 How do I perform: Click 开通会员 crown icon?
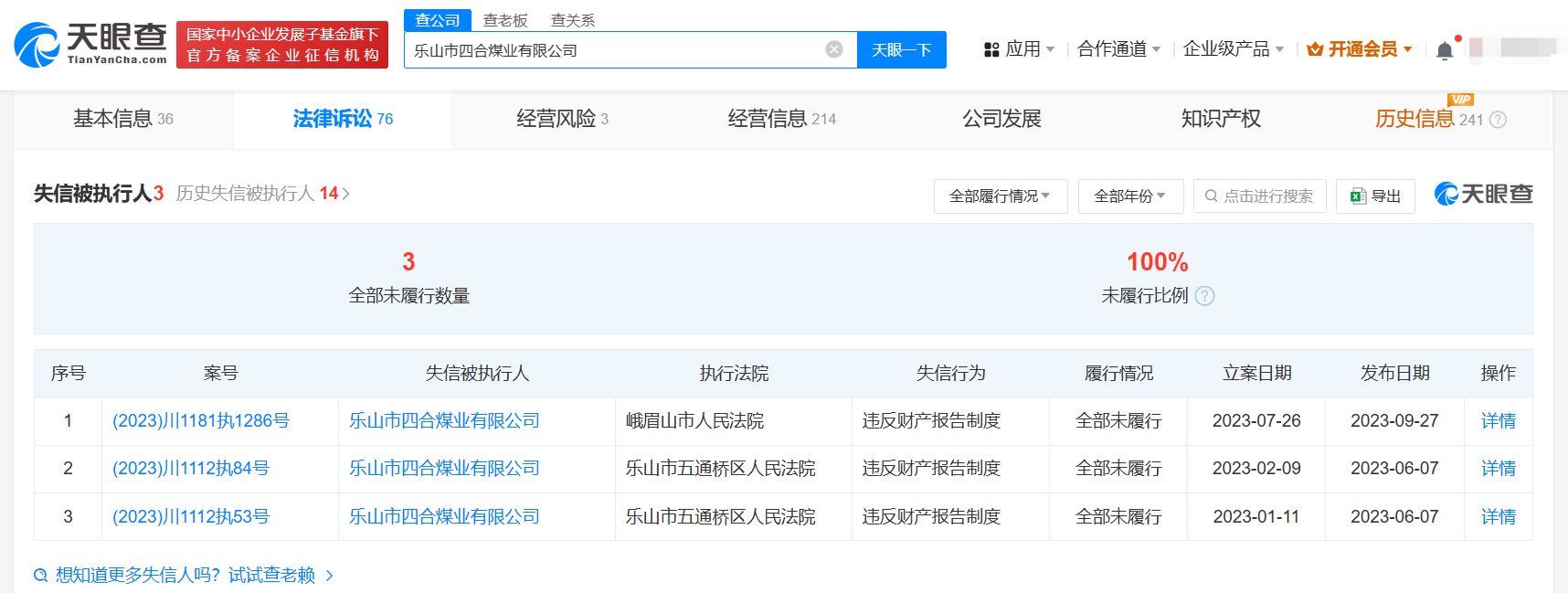coord(1315,49)
